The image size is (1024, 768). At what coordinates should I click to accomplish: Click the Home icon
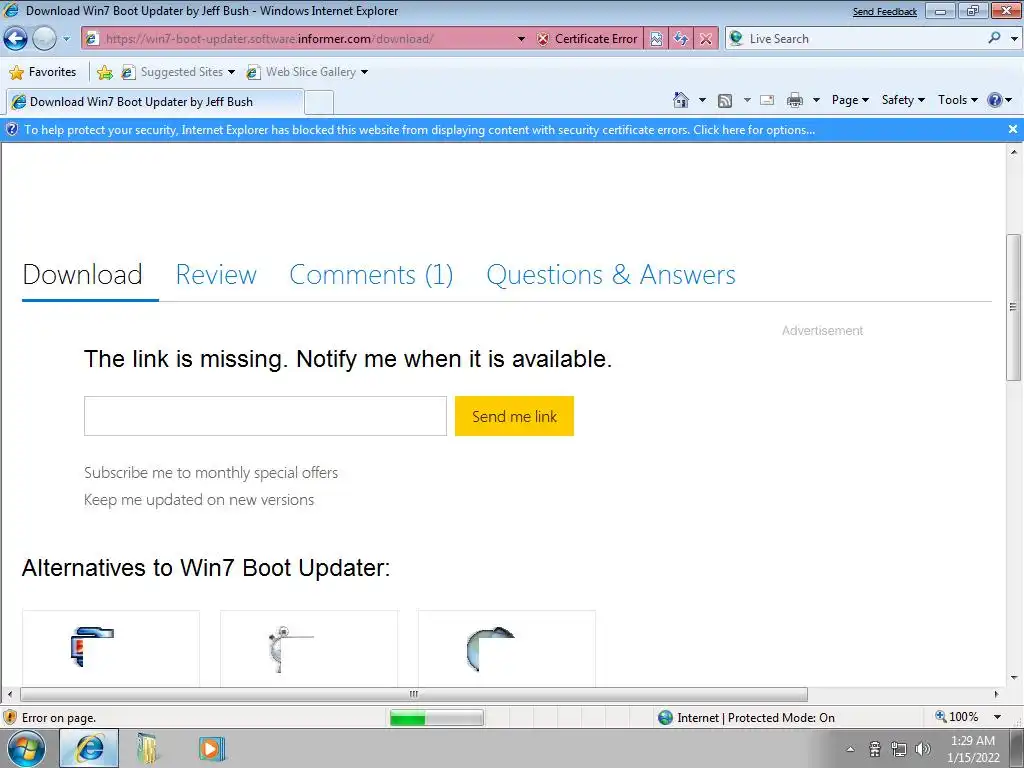680,100
